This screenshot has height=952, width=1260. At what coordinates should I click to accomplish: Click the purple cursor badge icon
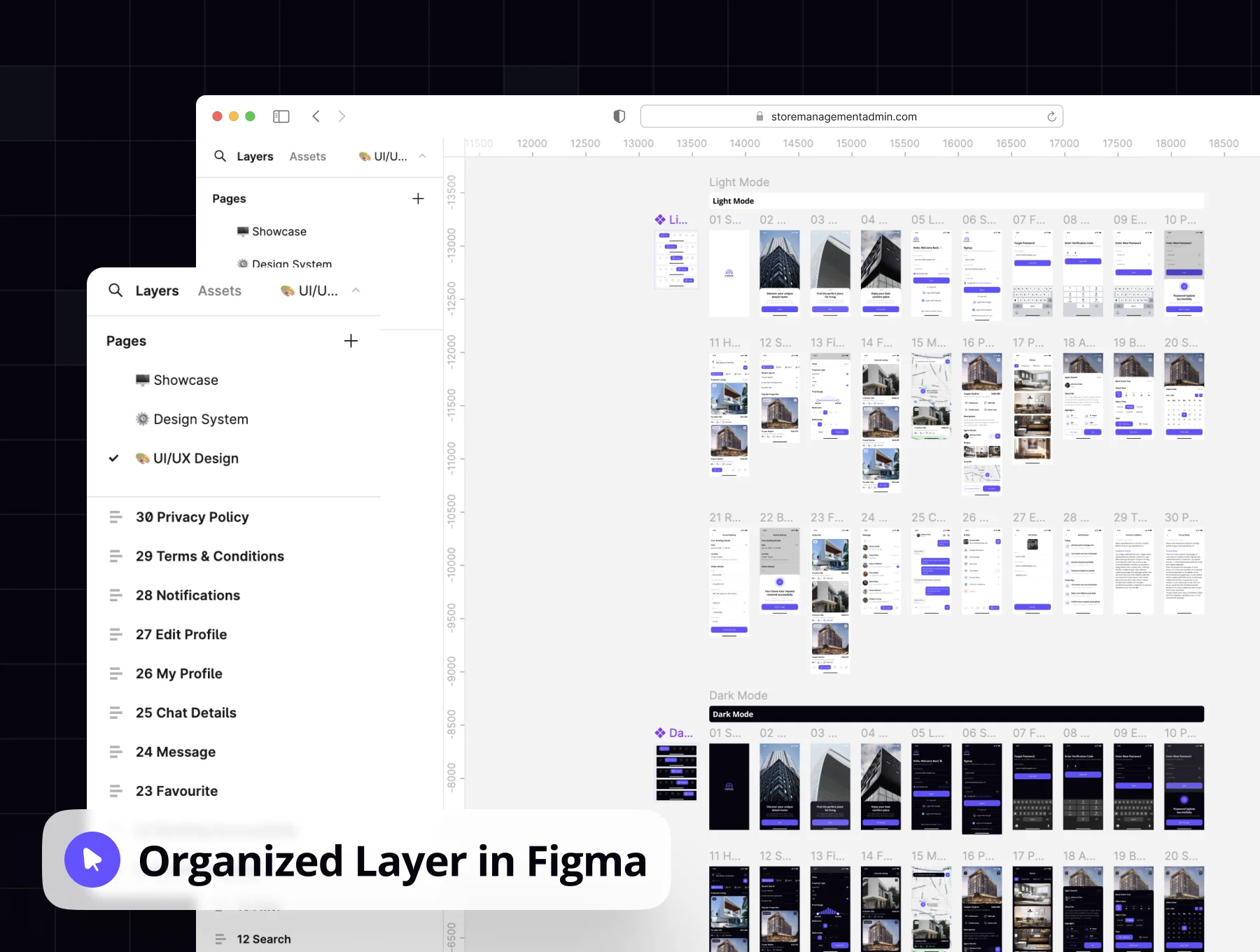pyautogui.click(x=92, y=860)
